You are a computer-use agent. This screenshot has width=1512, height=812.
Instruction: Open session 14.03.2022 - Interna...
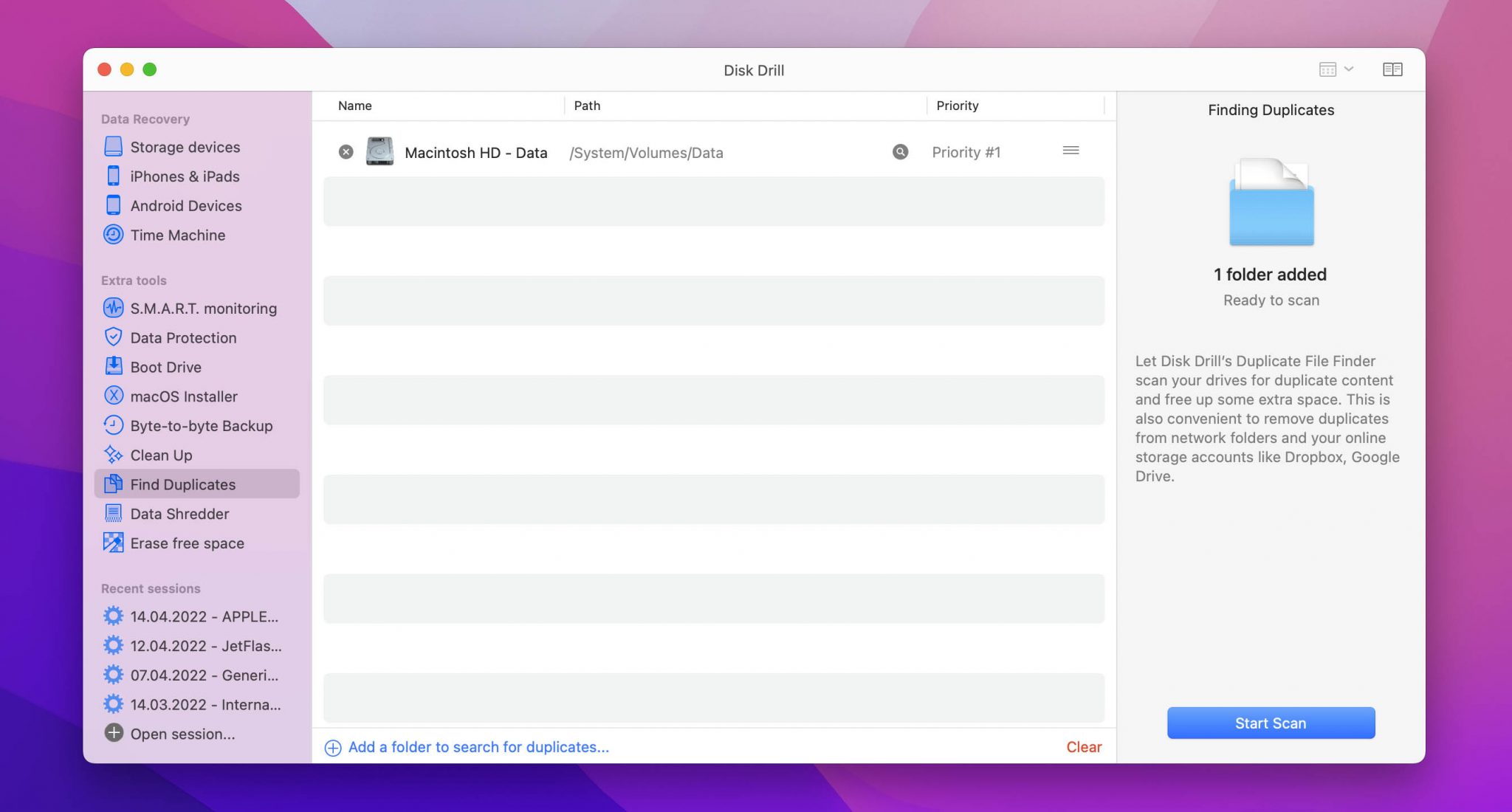coord(206,705)
